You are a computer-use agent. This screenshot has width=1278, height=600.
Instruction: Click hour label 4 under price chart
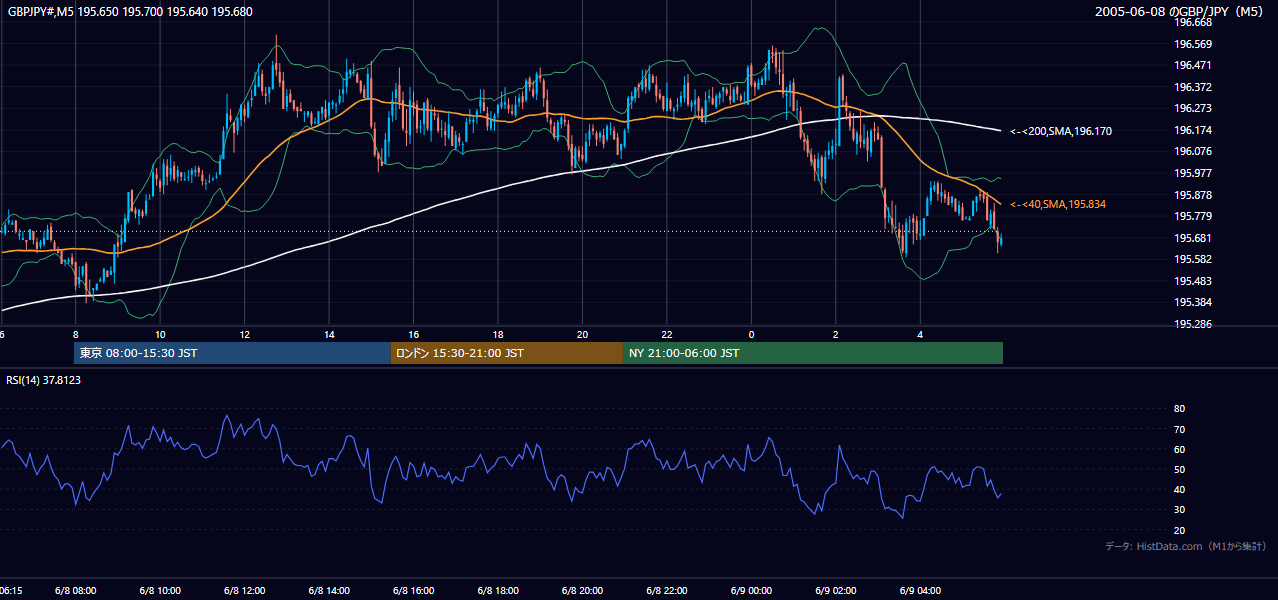(x=920, y=334)
